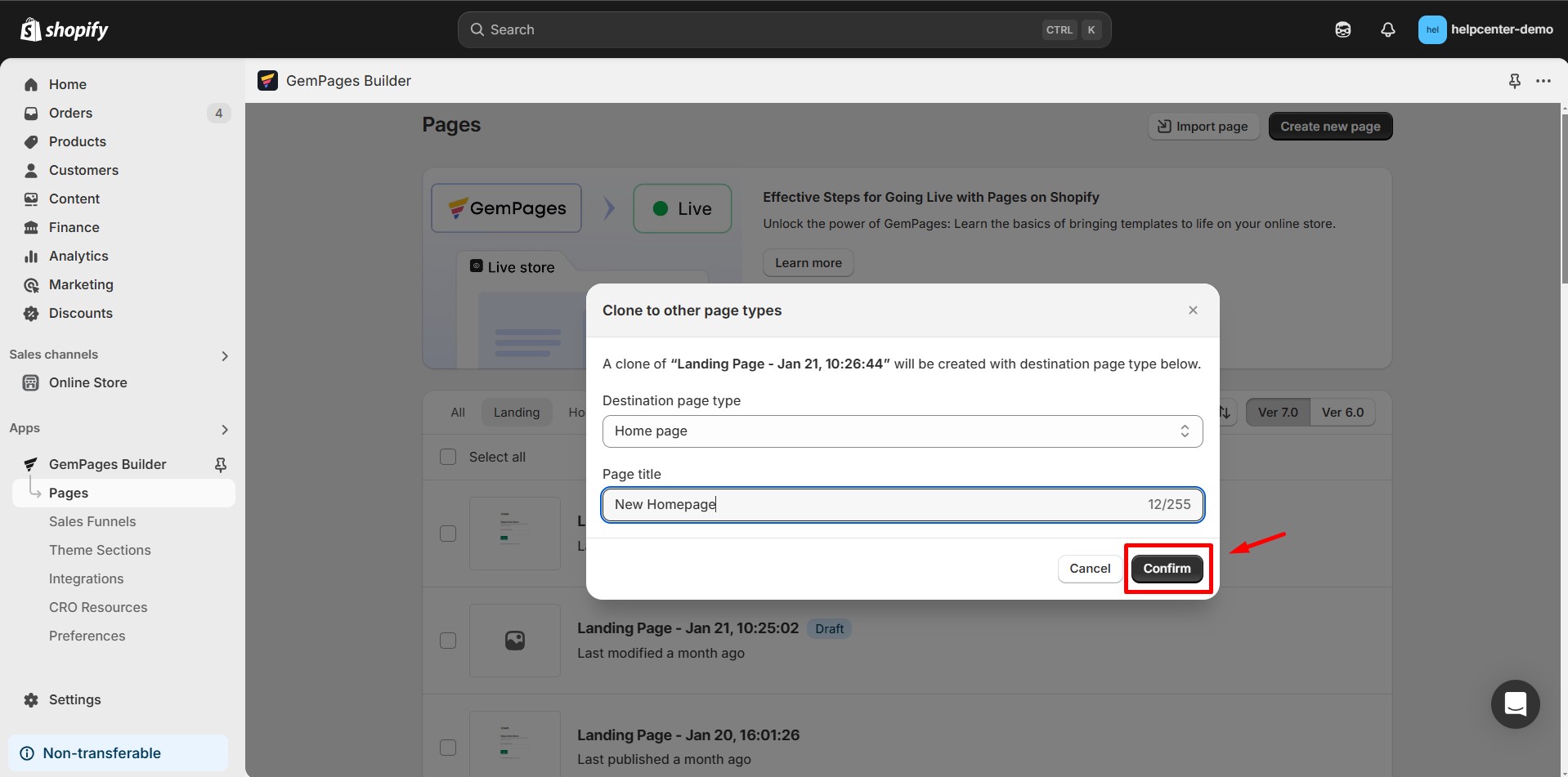This screenshot has width=1568, height=777.
Task: Open the Destination page type dropdown
Action: pos(902,431)
